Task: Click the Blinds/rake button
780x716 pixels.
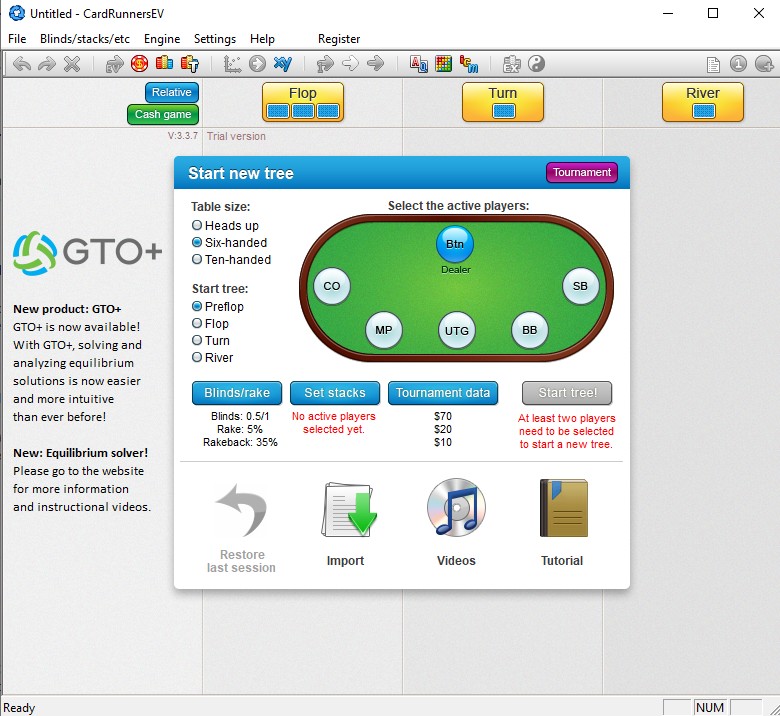Action: 237,393
